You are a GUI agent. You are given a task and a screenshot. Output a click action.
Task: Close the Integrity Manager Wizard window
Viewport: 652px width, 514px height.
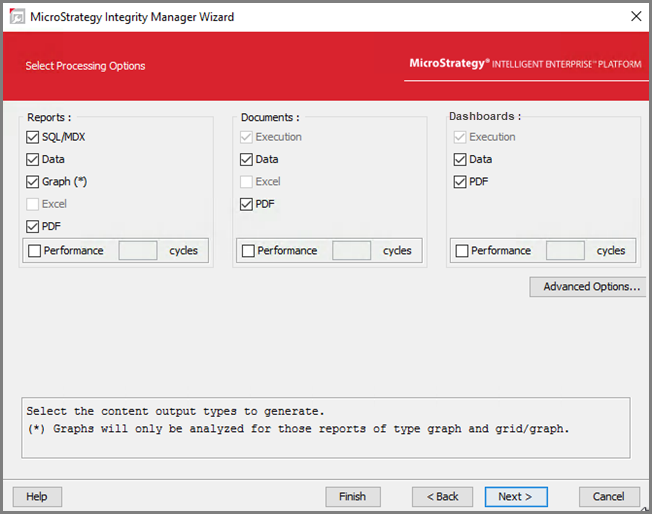click(x=636, y=15)
